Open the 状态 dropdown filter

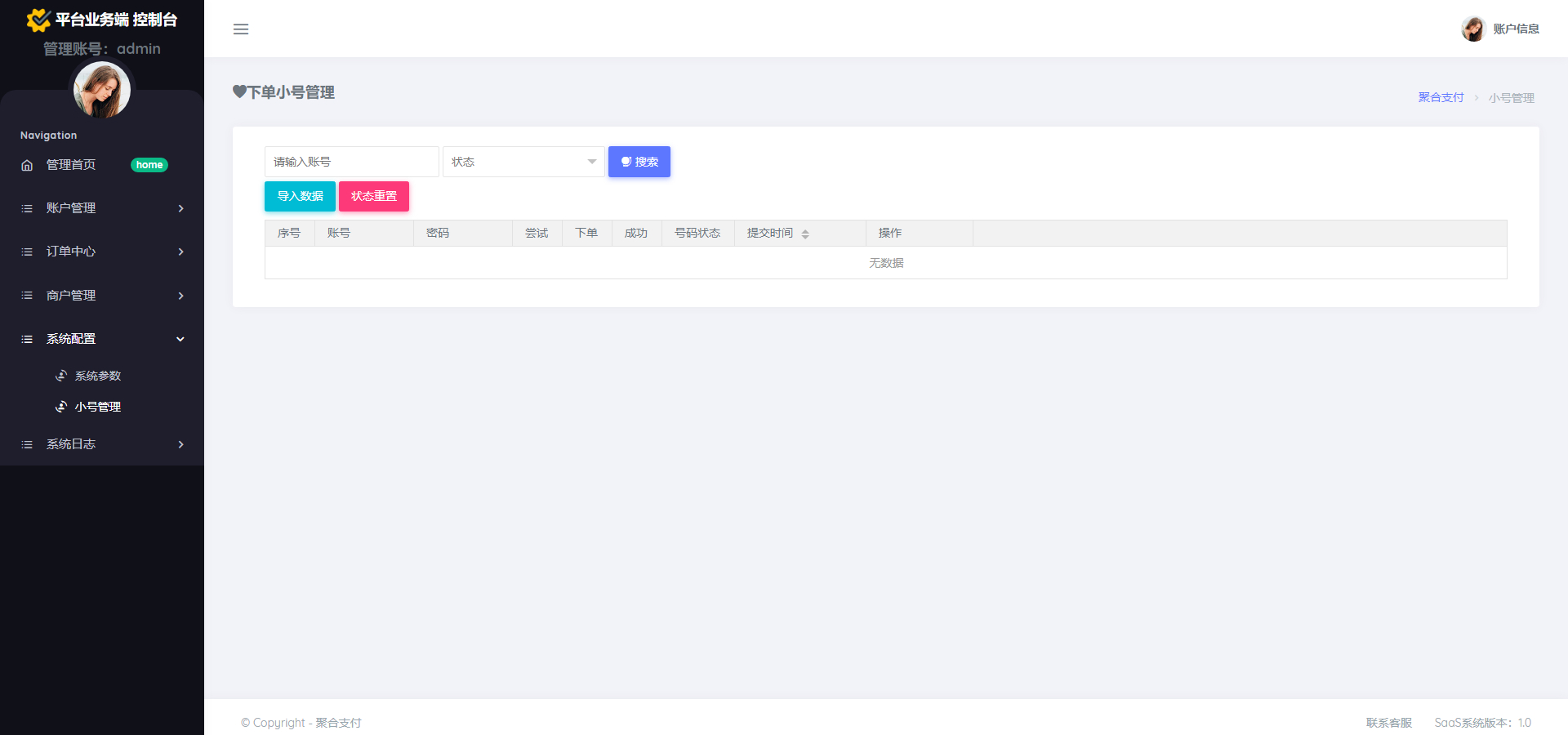coord(523,162)
